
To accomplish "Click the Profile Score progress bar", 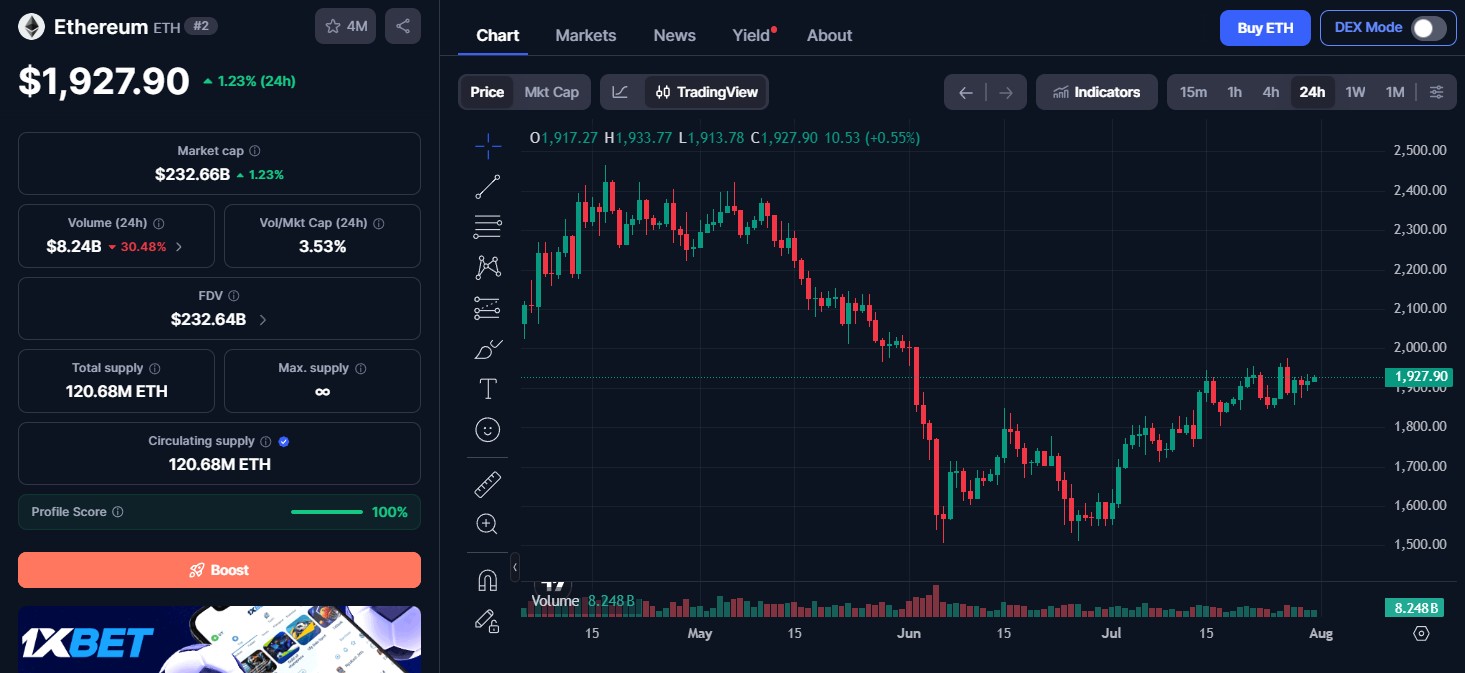I will [x=327, y=512].
